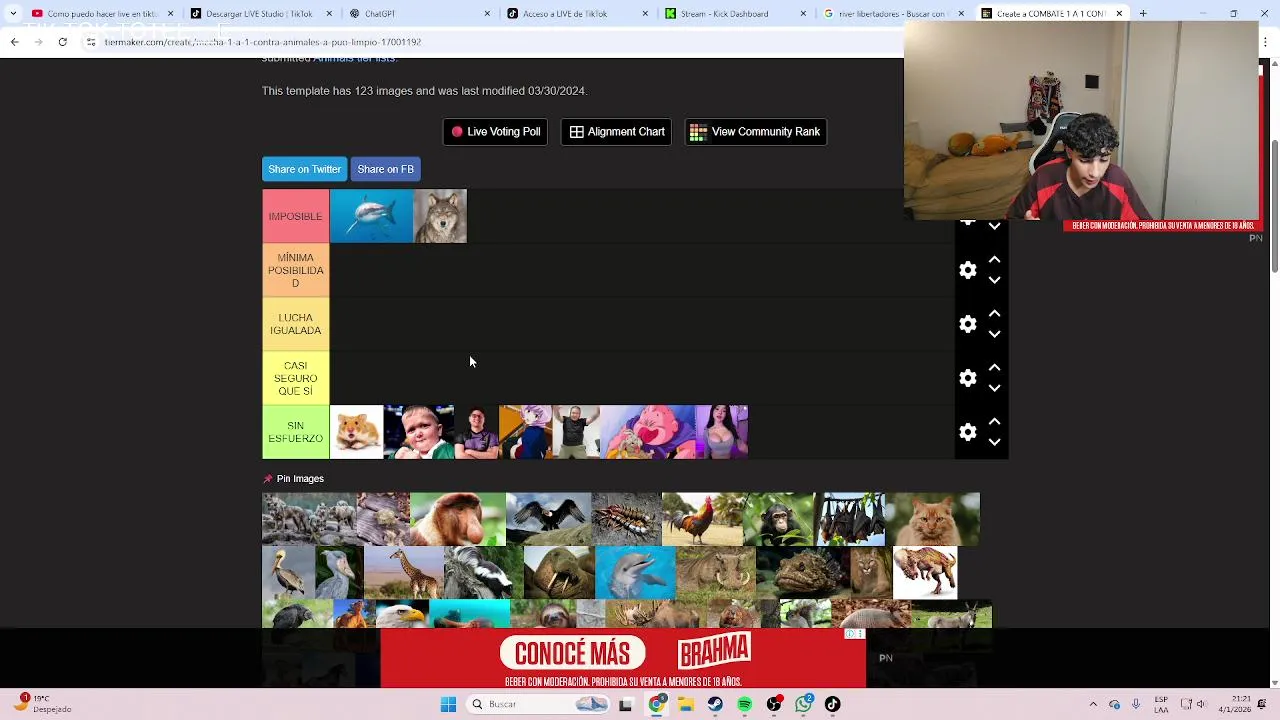Select the SIN ESFUERZO tier label
This screenshot has width=1280, height=720.
[x=295, y=432]
